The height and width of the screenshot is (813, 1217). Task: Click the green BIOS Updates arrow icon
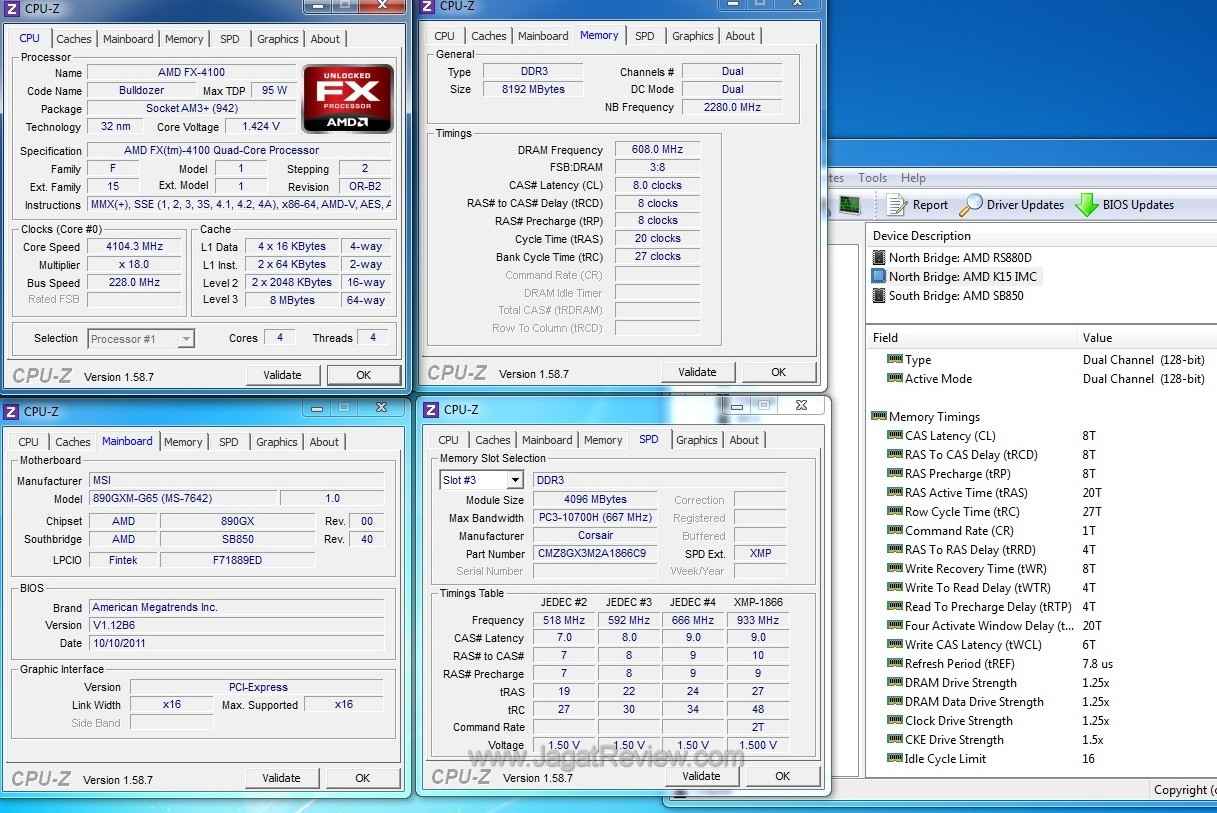1086,205
